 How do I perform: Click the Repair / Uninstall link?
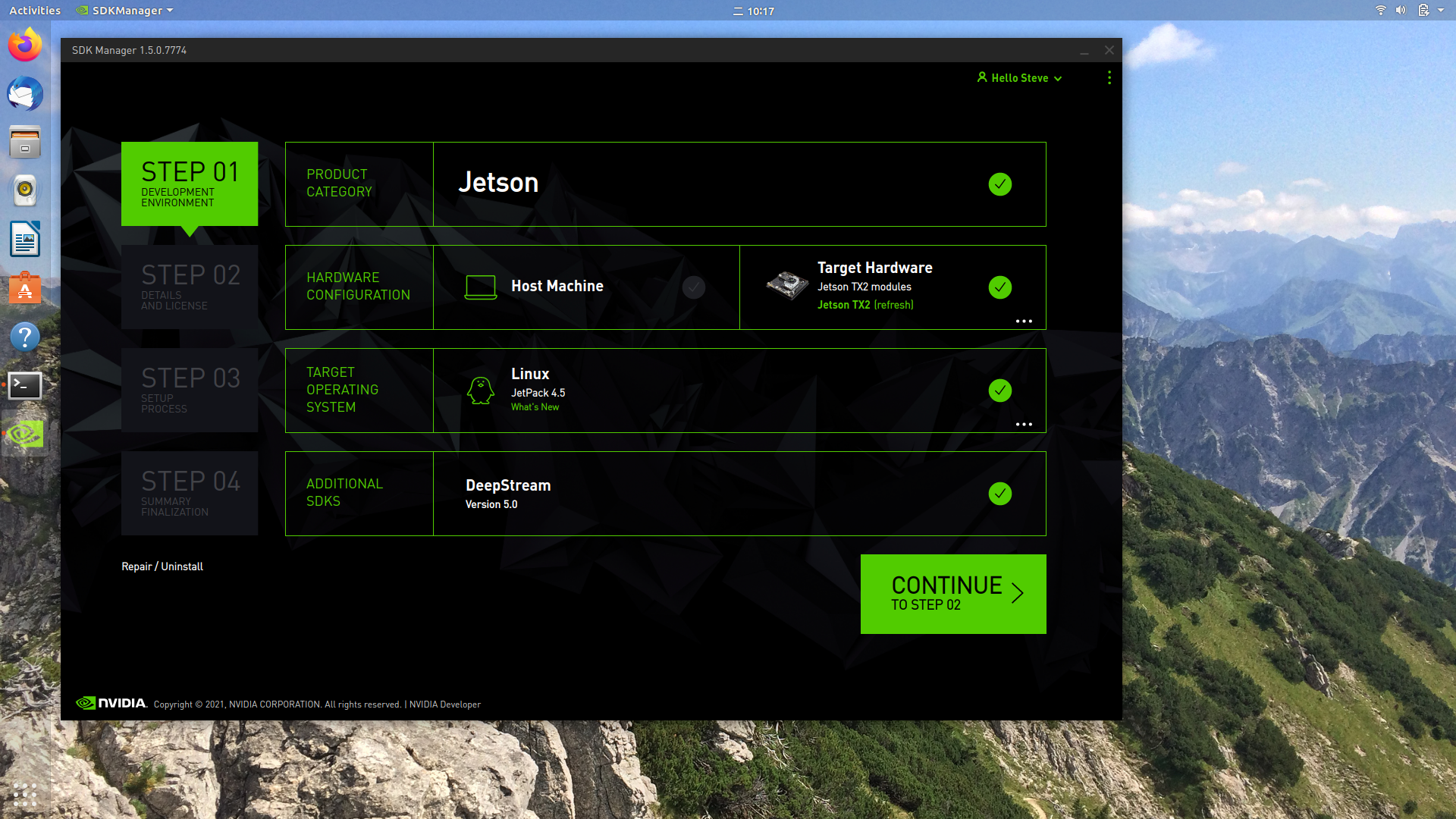pos(162,566)
